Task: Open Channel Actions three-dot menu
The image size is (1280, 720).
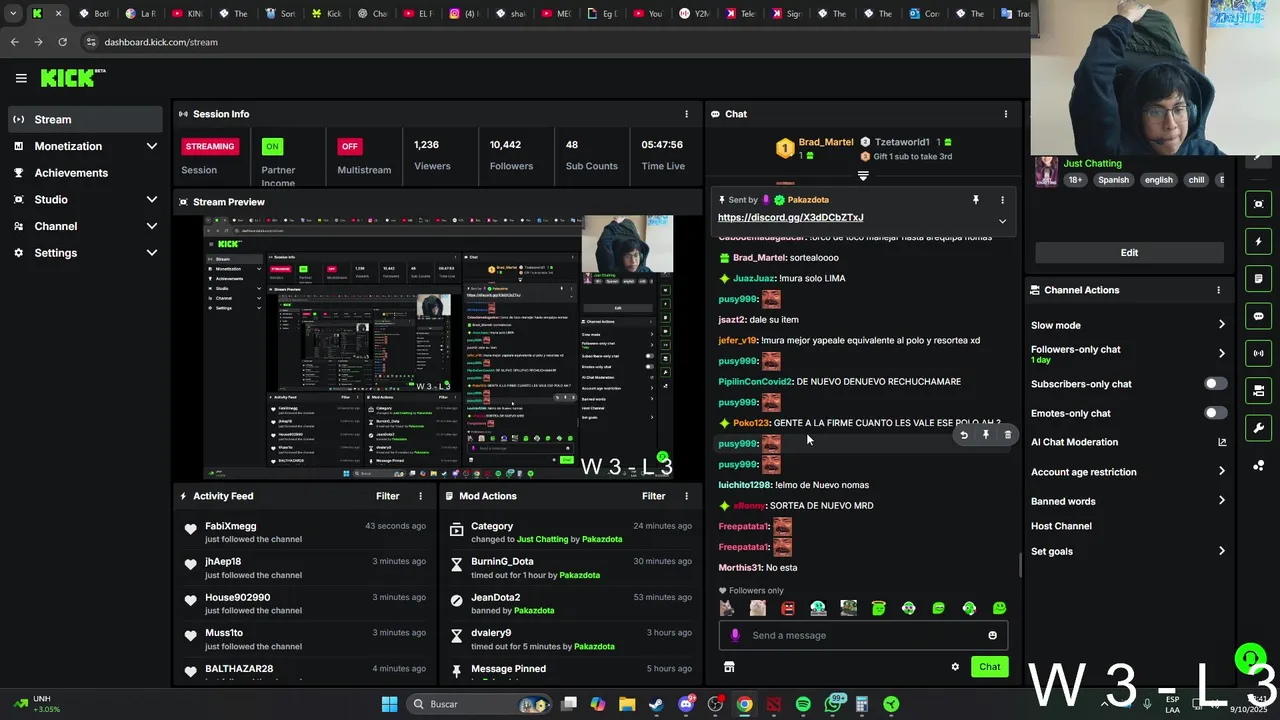Action: coord(1218,290)
